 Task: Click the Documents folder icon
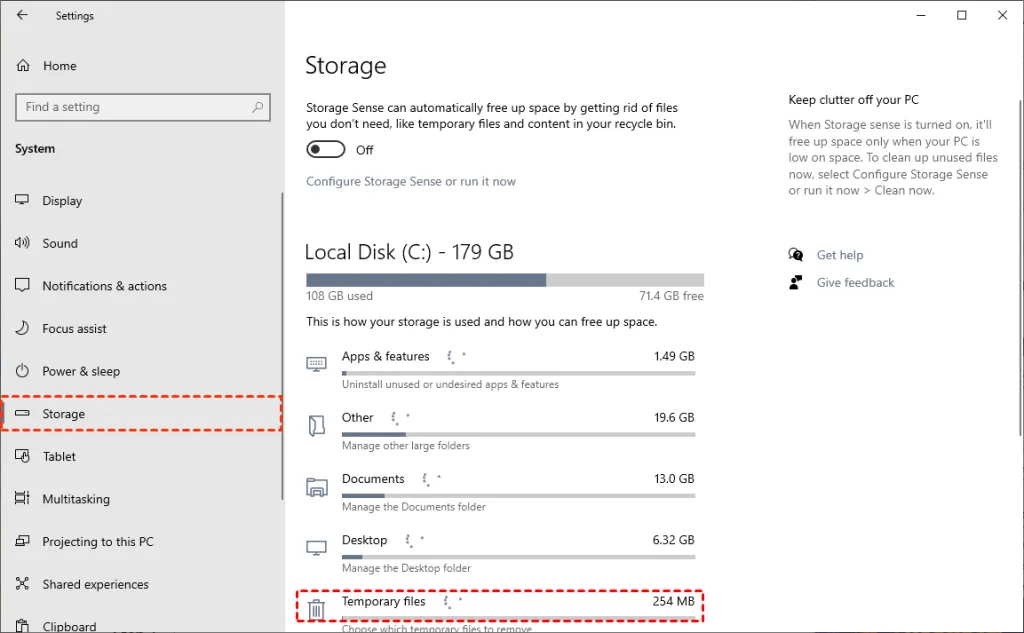(x=317, y=486)
